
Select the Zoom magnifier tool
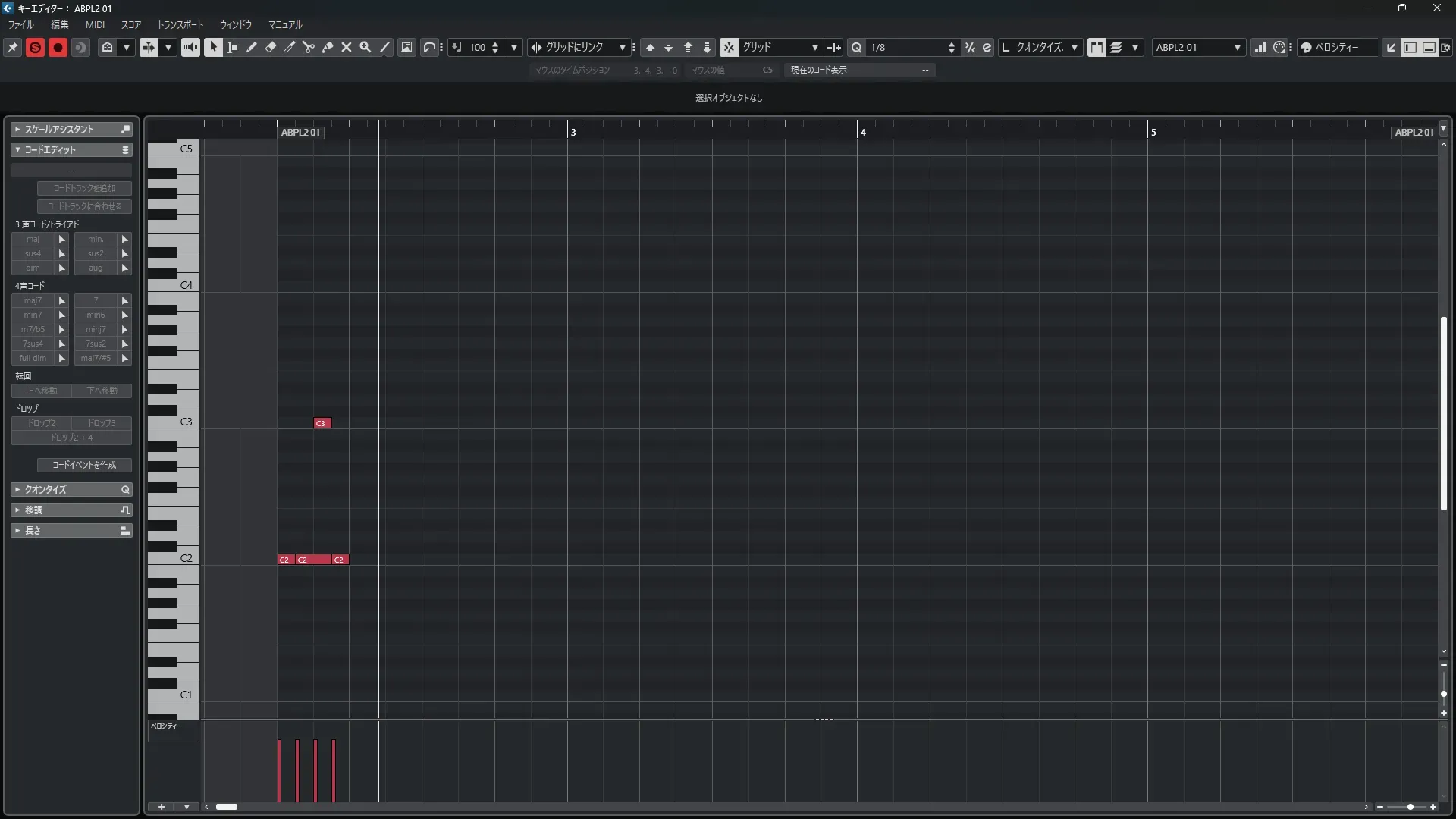[x=366, y=47]
